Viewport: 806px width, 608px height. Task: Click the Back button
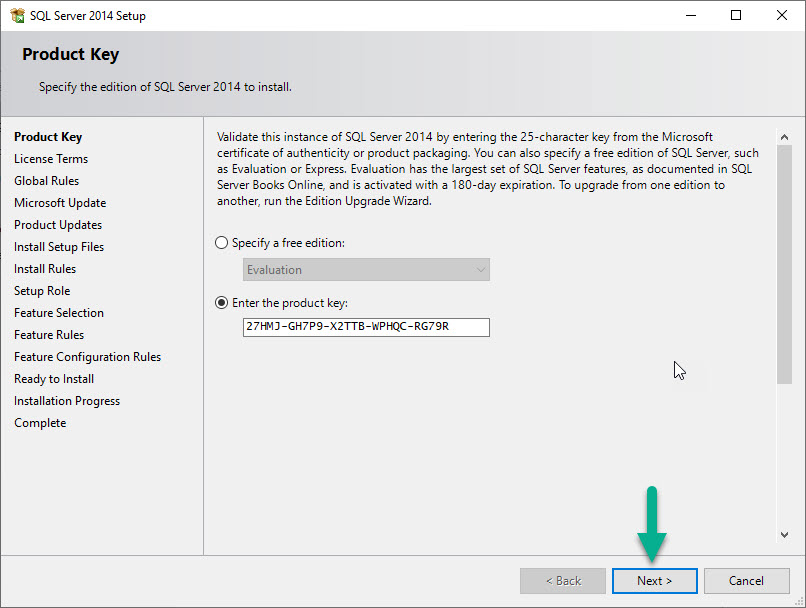pos(563,581)
